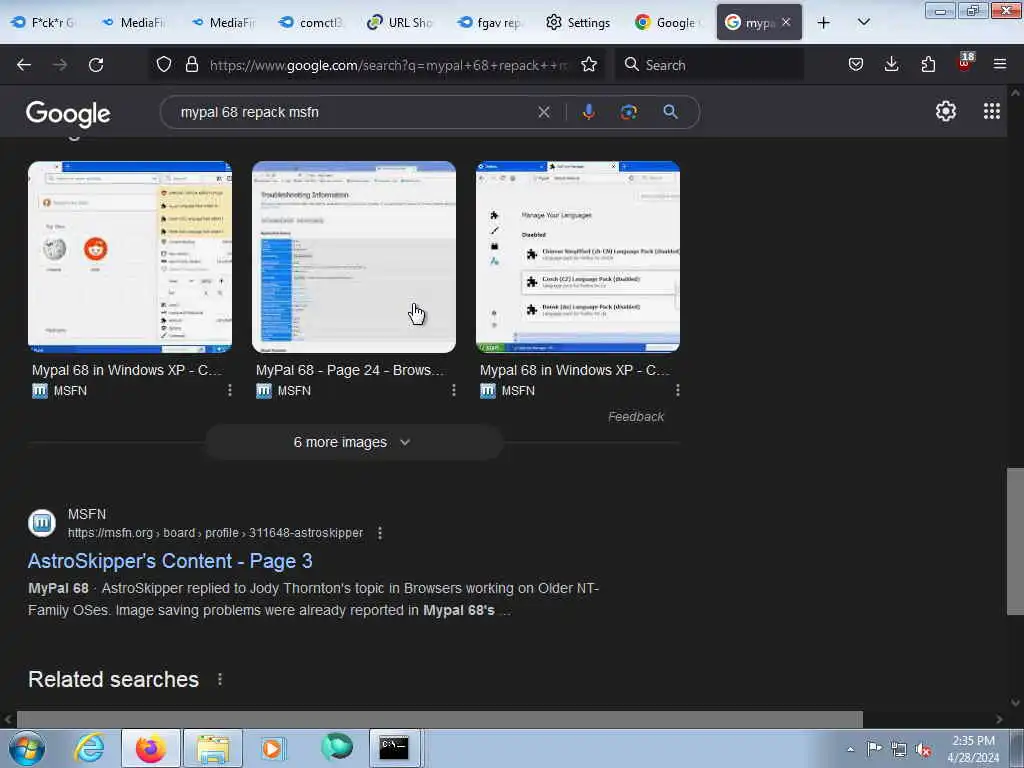Click the muted volume tray icon
Screen dimensions: 1024x768
pyautogui.click(x=923, y=749)
